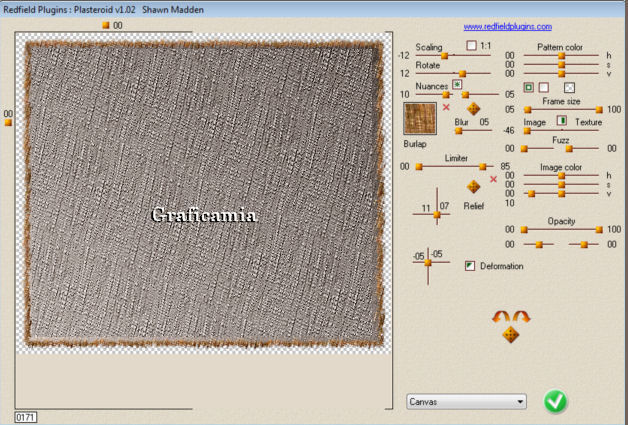The height and width of the screenshot is (425, 628).
Task: Click Frame size right handle at 100
Action: point(599,110)
